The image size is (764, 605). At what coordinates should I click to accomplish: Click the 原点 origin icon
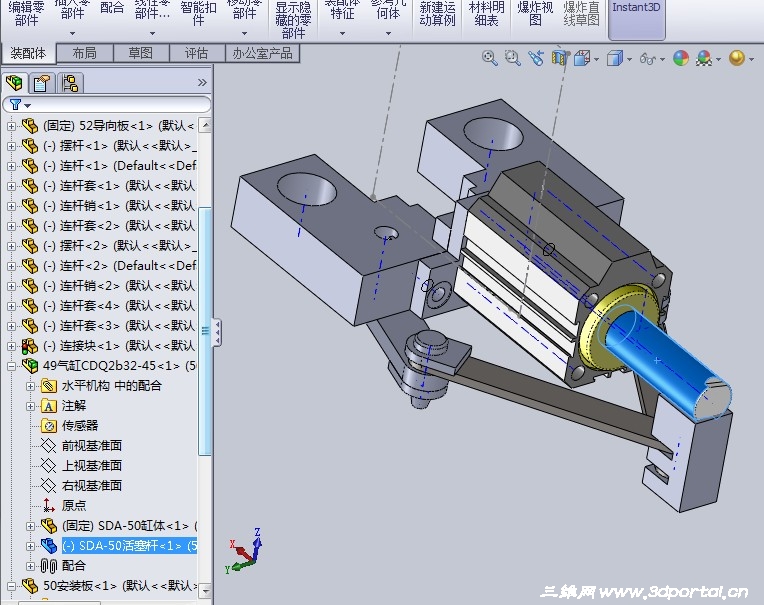click(48, 505)
